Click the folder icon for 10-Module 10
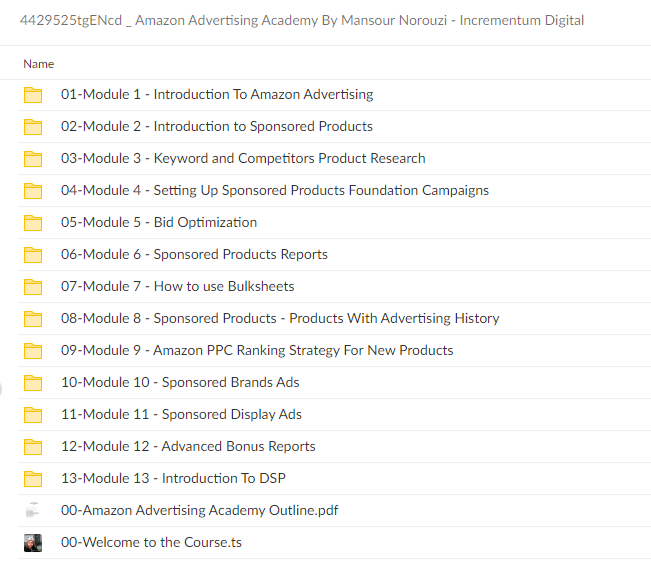 [x=33, y=383]
